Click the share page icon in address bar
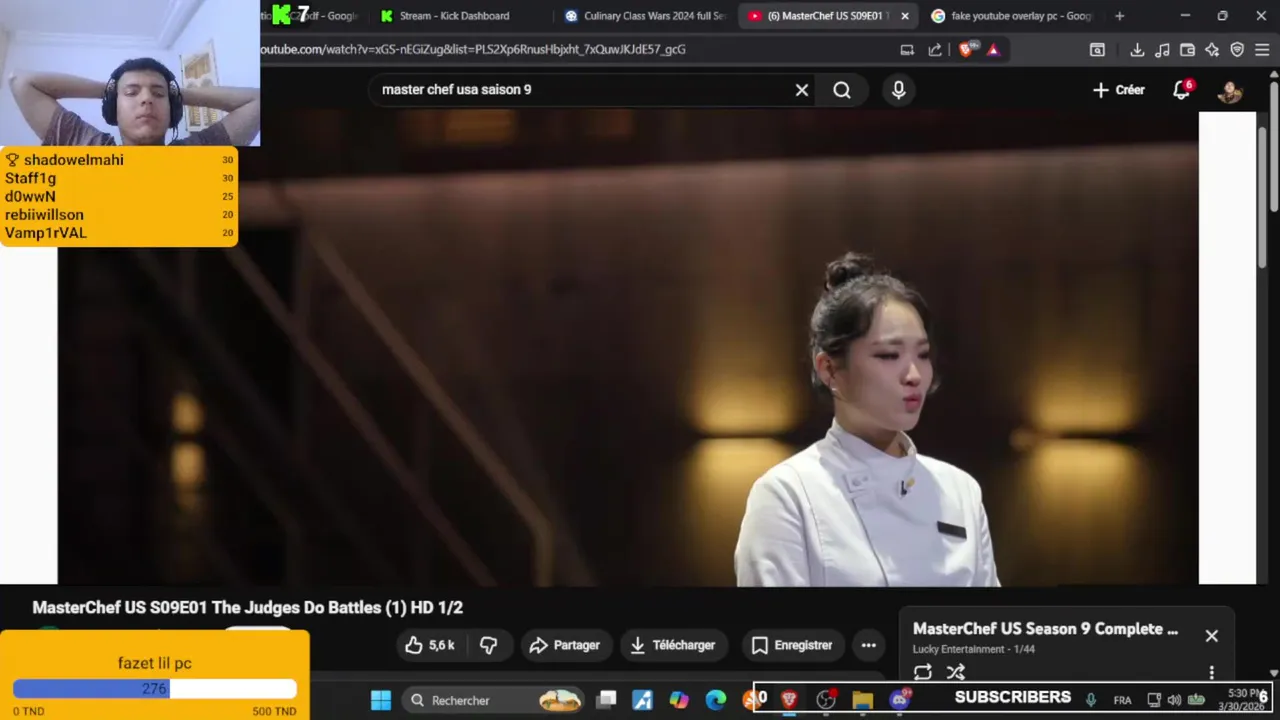The image size is (1280, 720). pyautogui.click(x=935, y=49)
